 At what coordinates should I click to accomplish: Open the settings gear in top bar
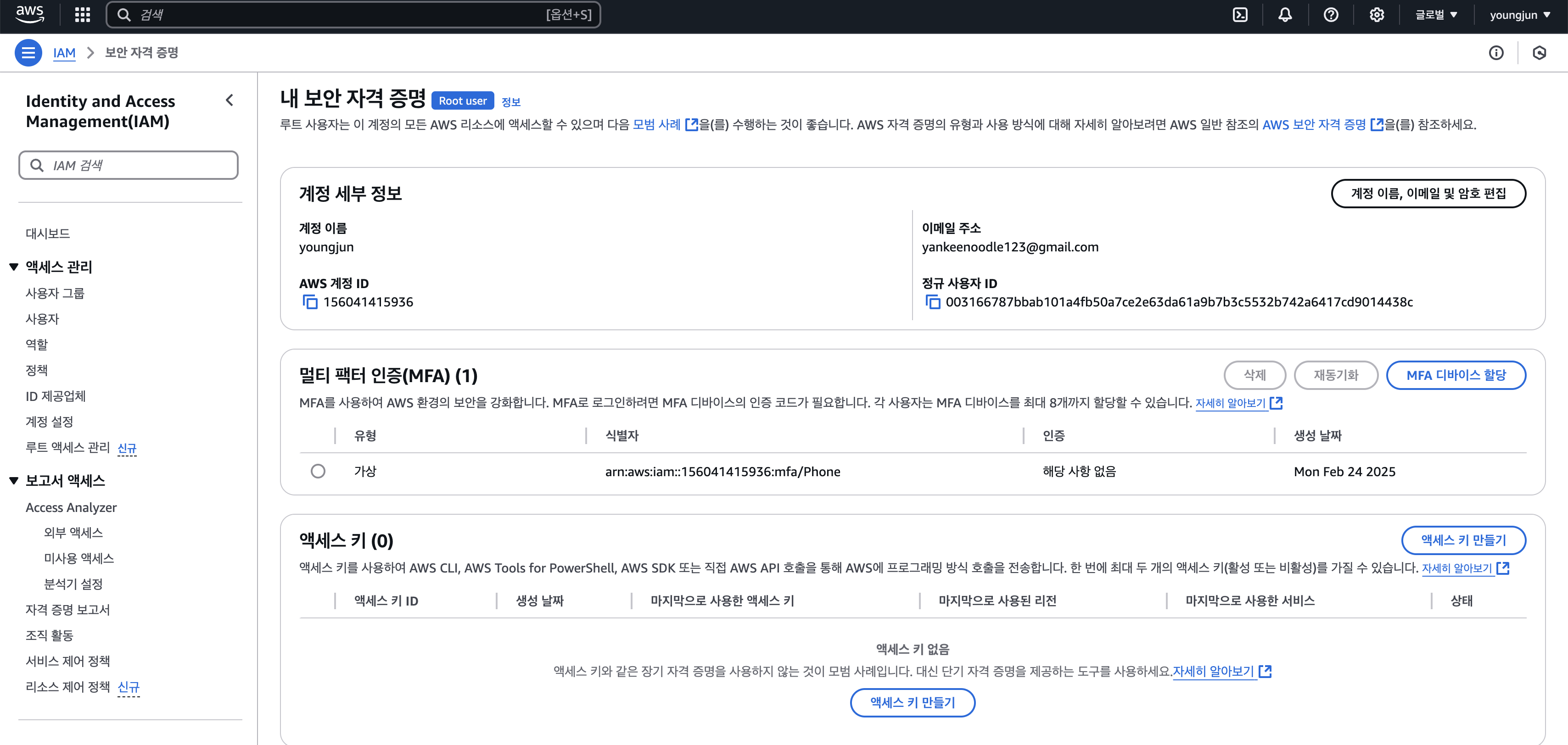(1376, 15)
